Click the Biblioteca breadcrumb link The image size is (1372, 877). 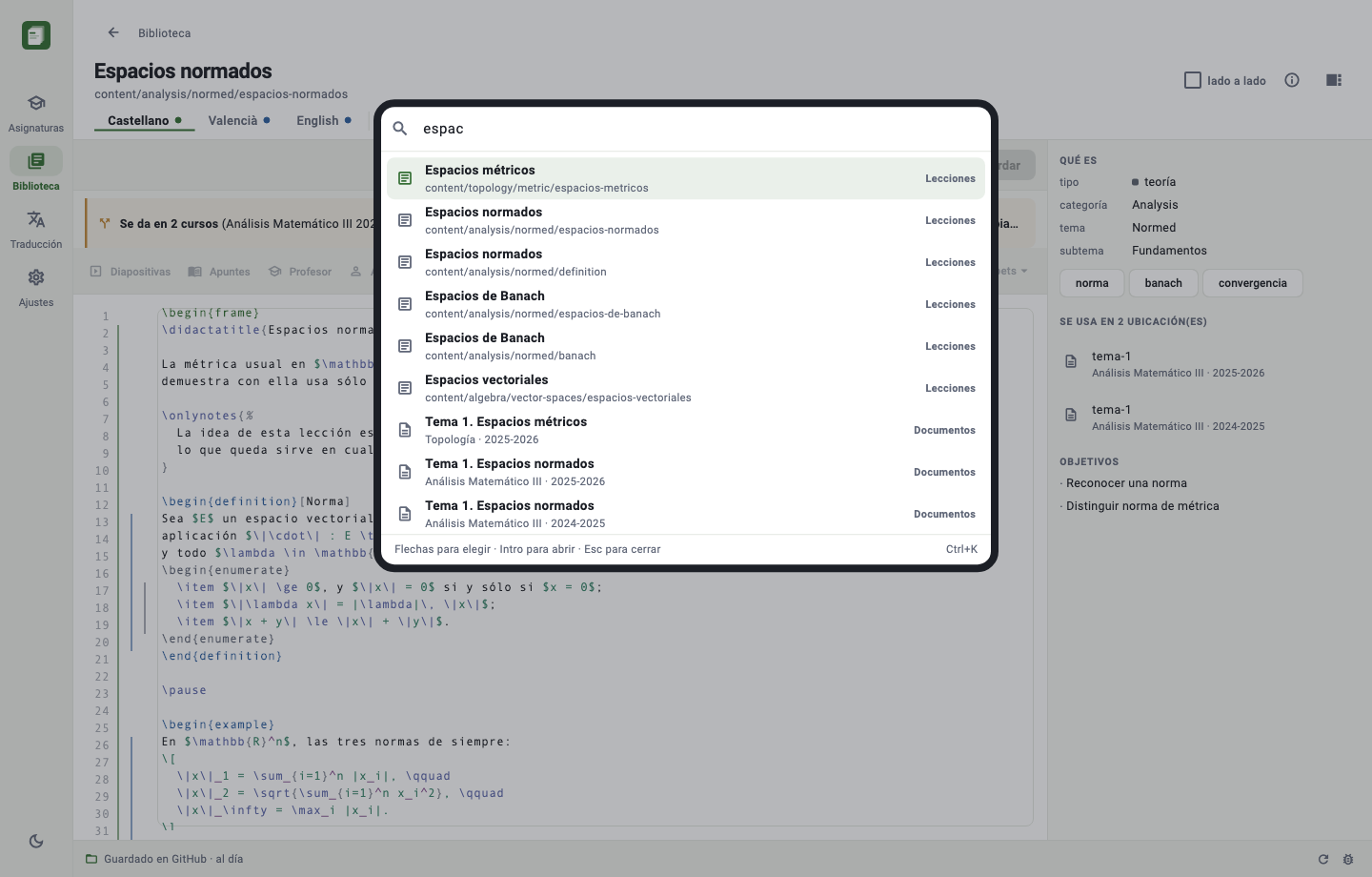tap(165, 33)
